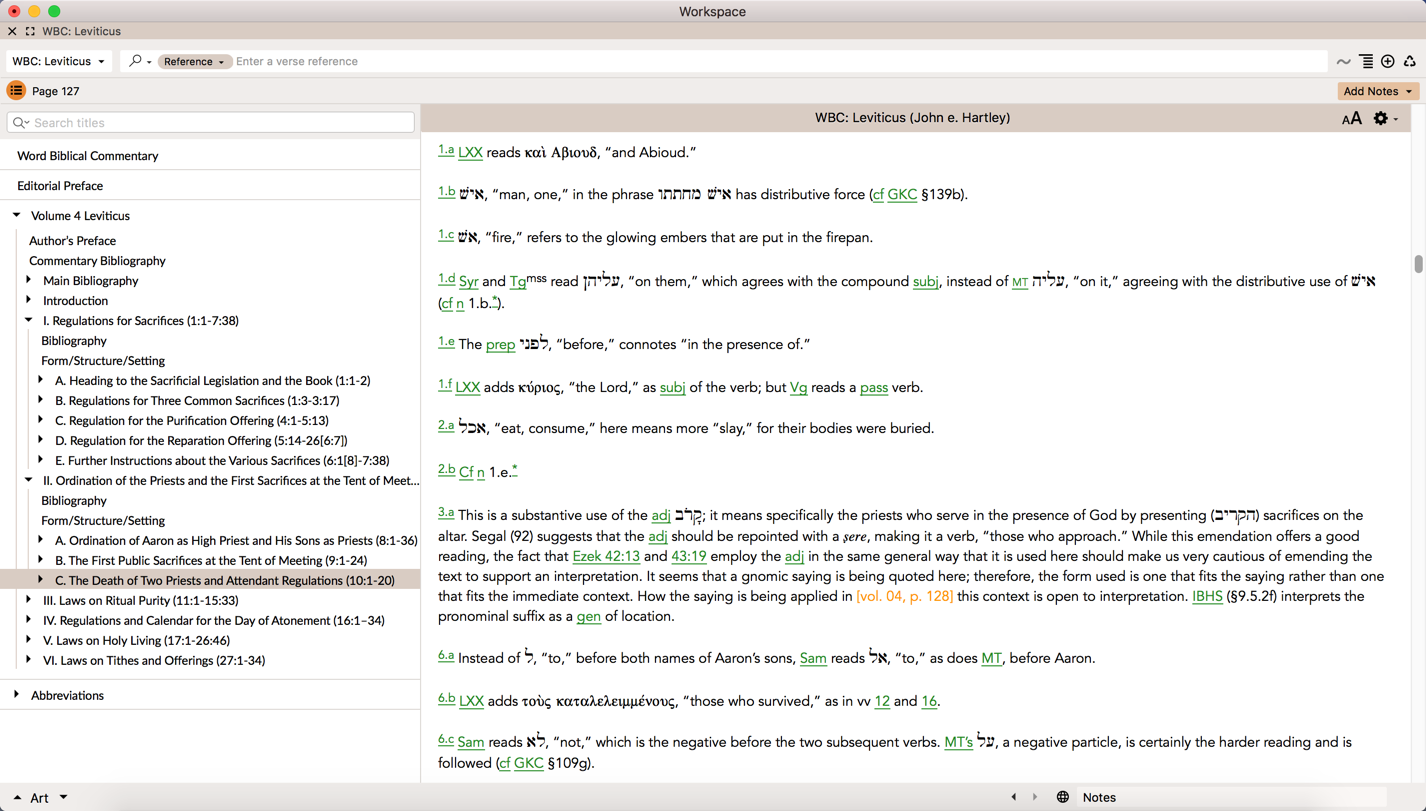Image resolution: width=1426 pixels, height=811 pixels.
Task: Click the IBHS abbreviation link
Action: [1207, 596]
